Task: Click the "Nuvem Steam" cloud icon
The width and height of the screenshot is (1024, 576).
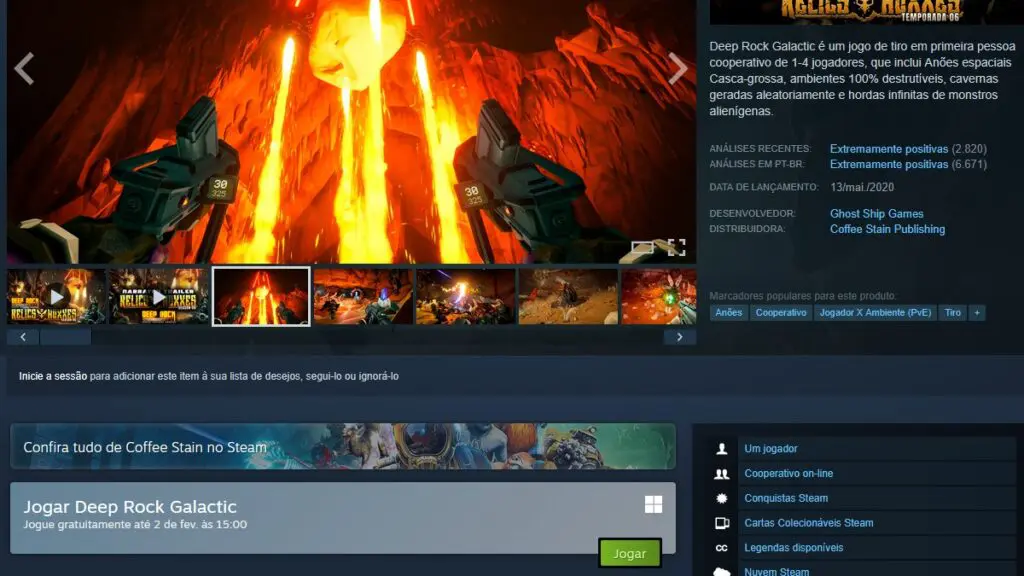Action: pyautogui.click(x=722, y=570)
